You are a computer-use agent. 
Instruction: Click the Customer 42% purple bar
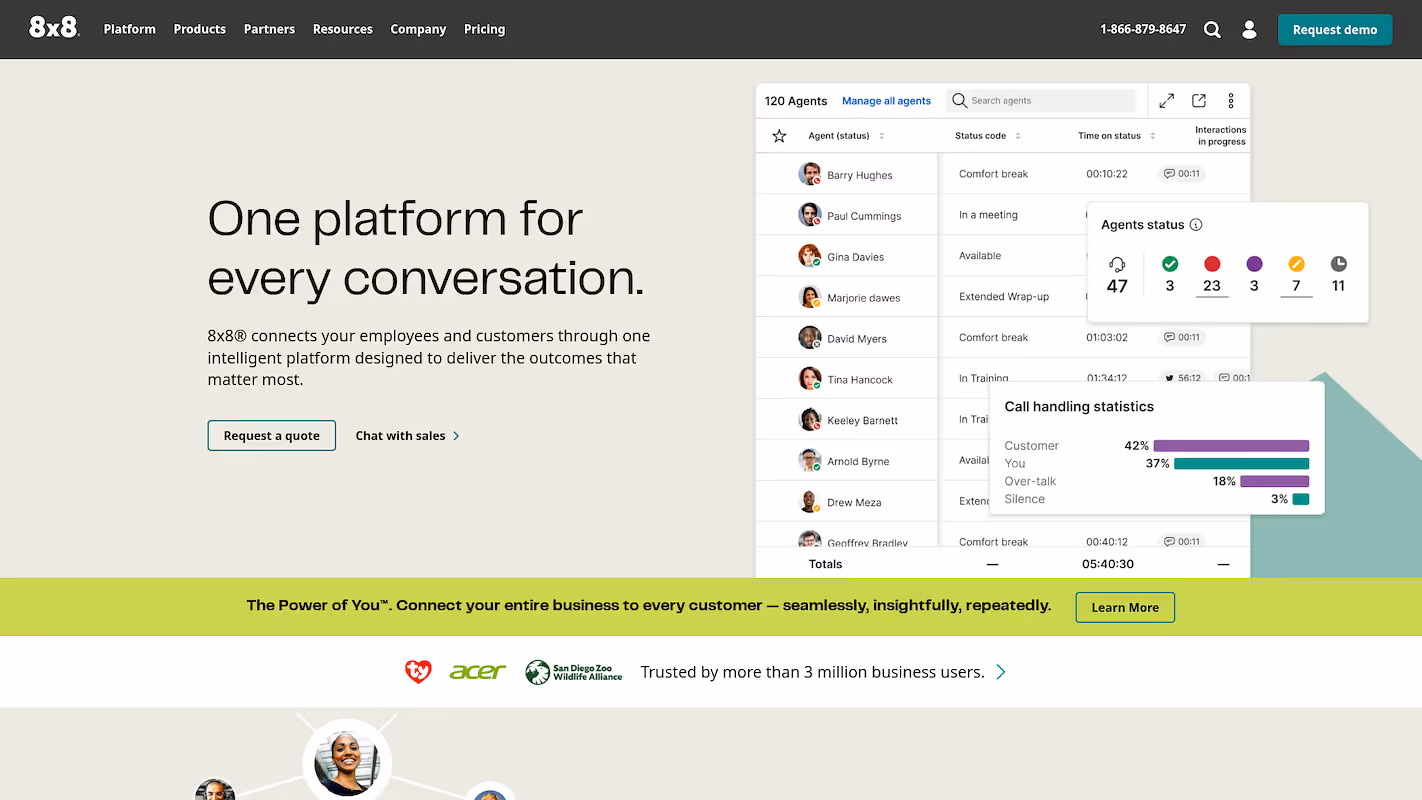tap(1231, 446)
